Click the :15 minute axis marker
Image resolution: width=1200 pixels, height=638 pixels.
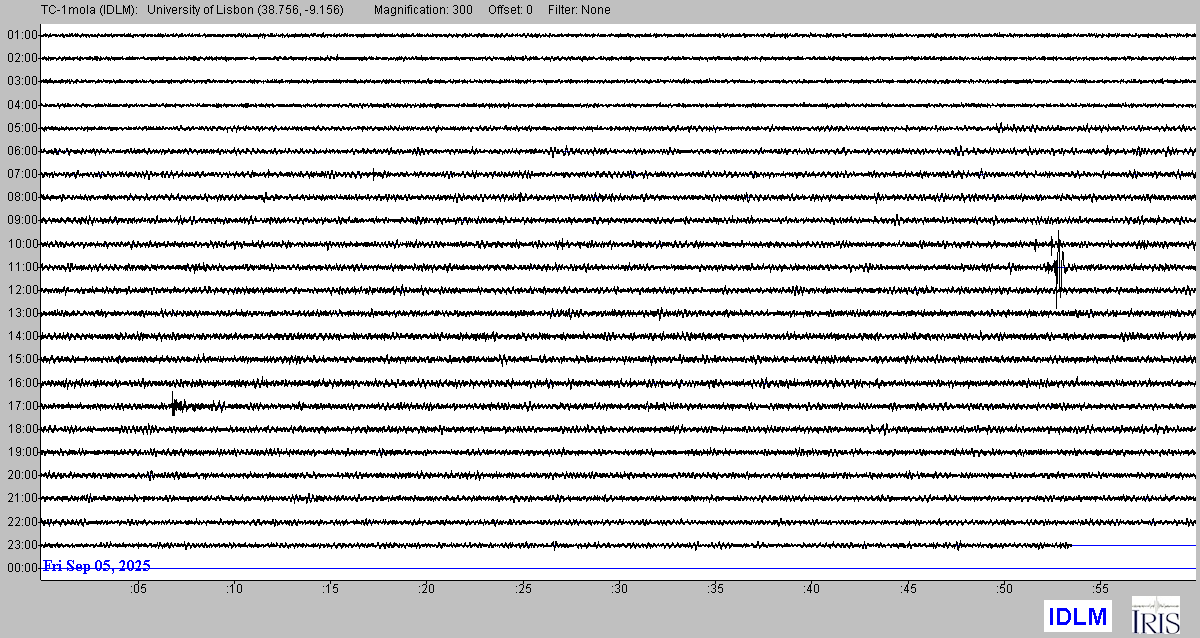pyautogui.click(x=330, y=589)
